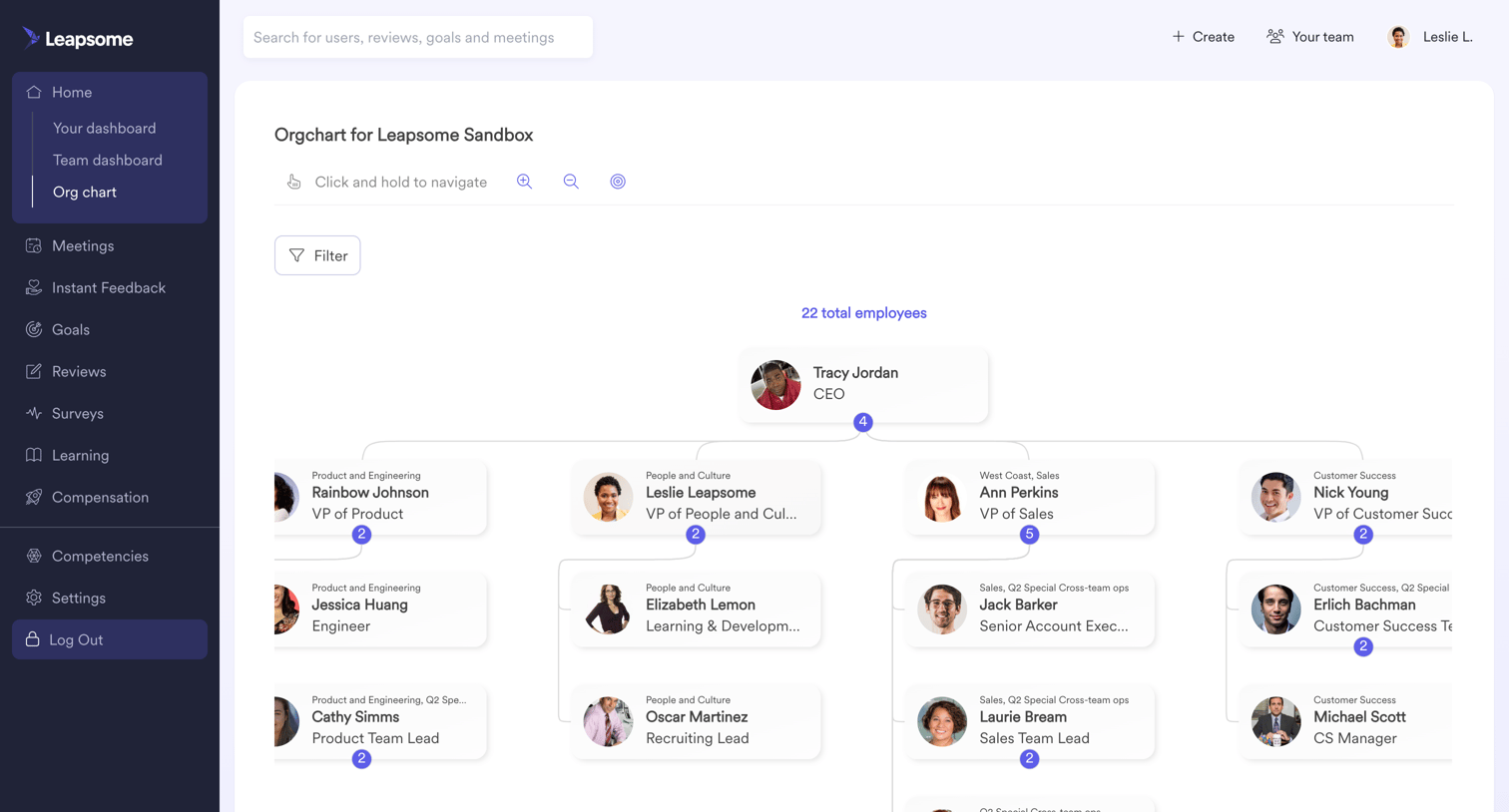
Task: Click the Your team people icon
Action: (1275, 36)
